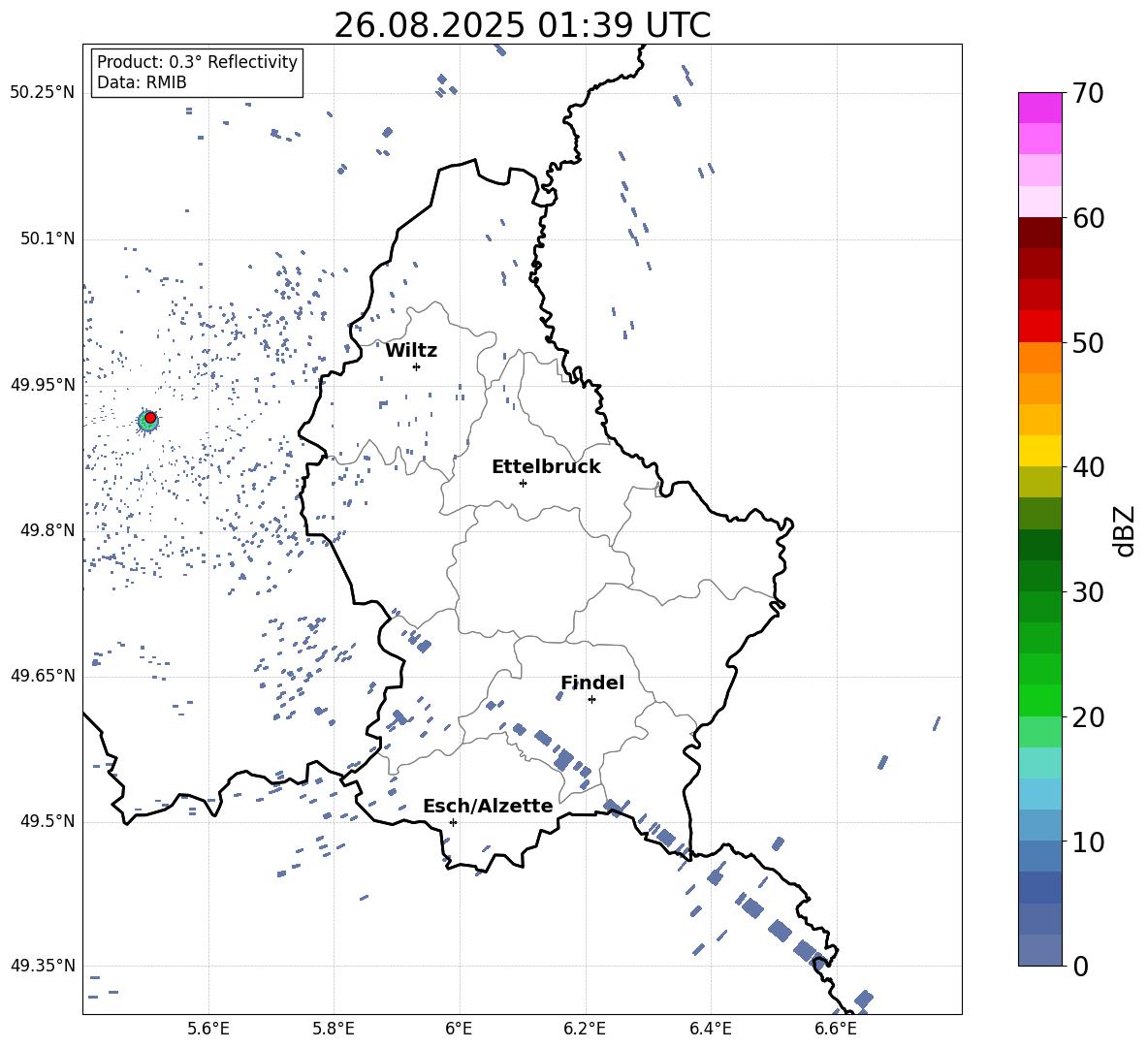This screenshot has width=1148, height=1048.
Task: Pick the bright red swatch just above 50 dBZ
Action: (x=1040, y=327)
